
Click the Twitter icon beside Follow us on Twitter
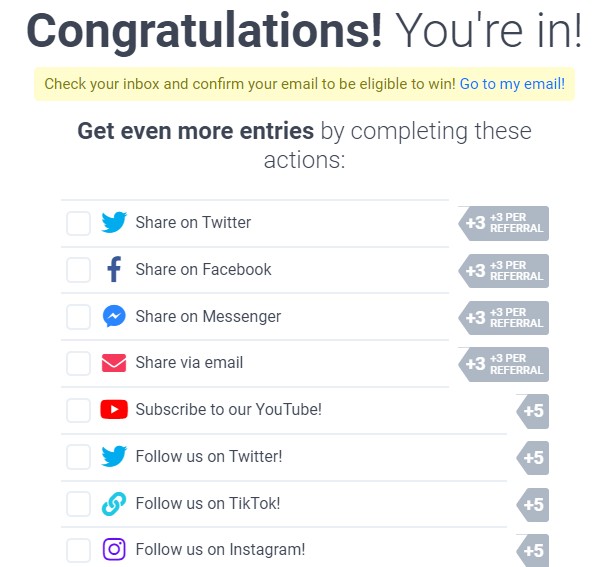[114, 456]
